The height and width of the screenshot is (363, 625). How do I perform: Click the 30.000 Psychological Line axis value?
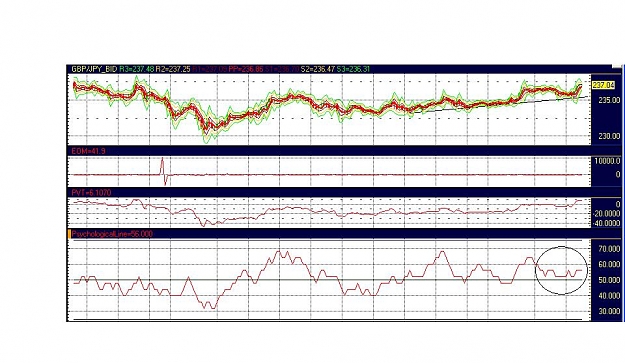click(x=609, y=311)
